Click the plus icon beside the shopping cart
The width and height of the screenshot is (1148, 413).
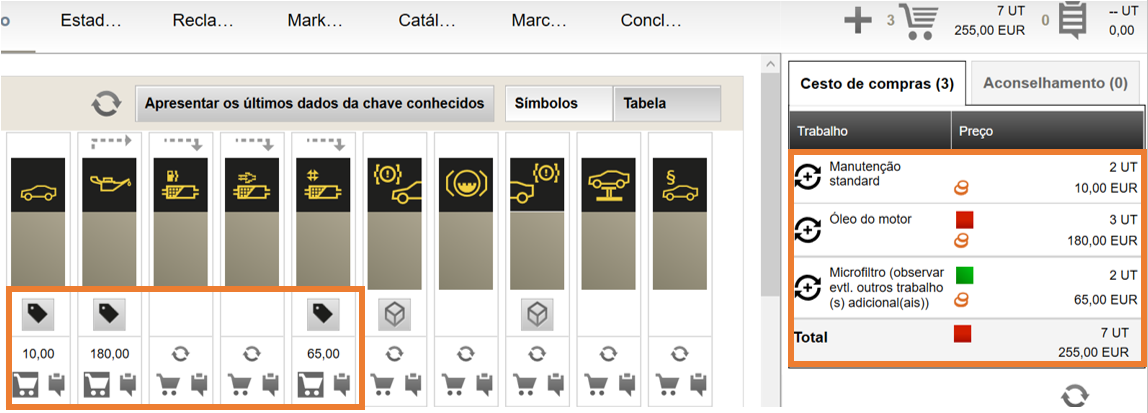tap(857, 21)
